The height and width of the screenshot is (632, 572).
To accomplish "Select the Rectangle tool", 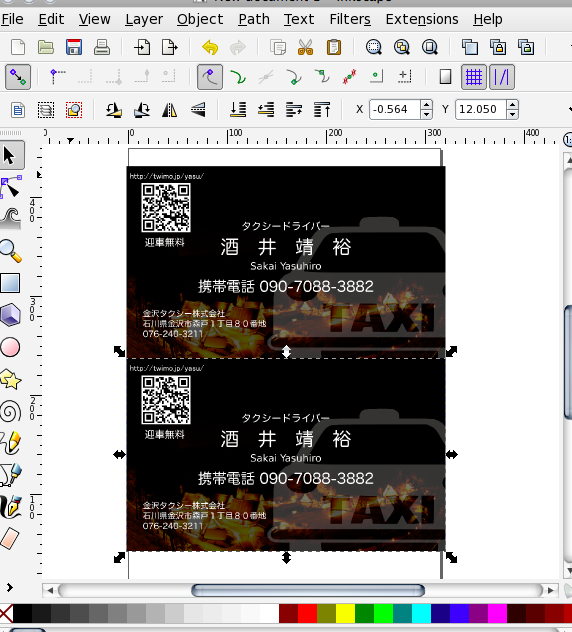I will pos(10,283).
